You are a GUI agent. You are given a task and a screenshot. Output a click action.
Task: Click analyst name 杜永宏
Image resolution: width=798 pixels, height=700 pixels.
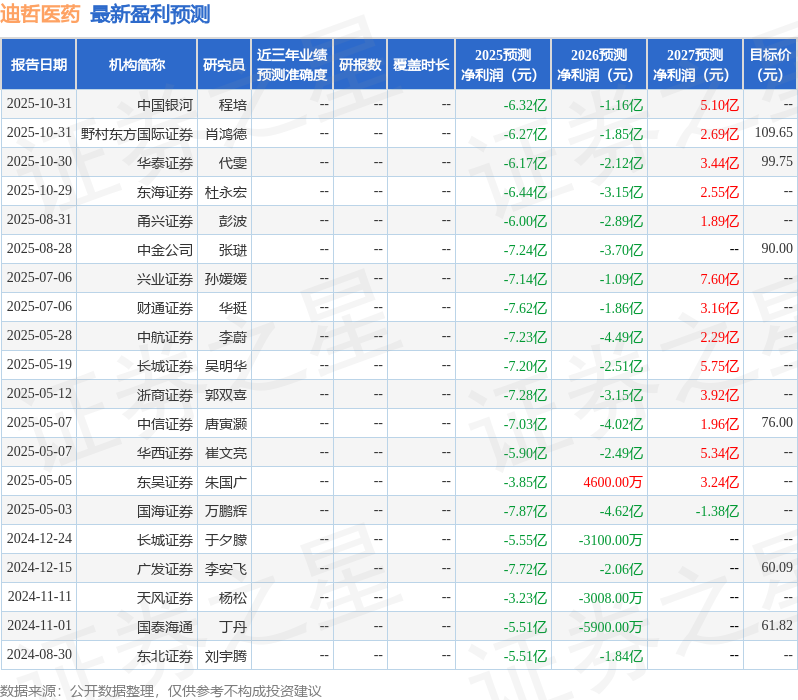(226, 192)
